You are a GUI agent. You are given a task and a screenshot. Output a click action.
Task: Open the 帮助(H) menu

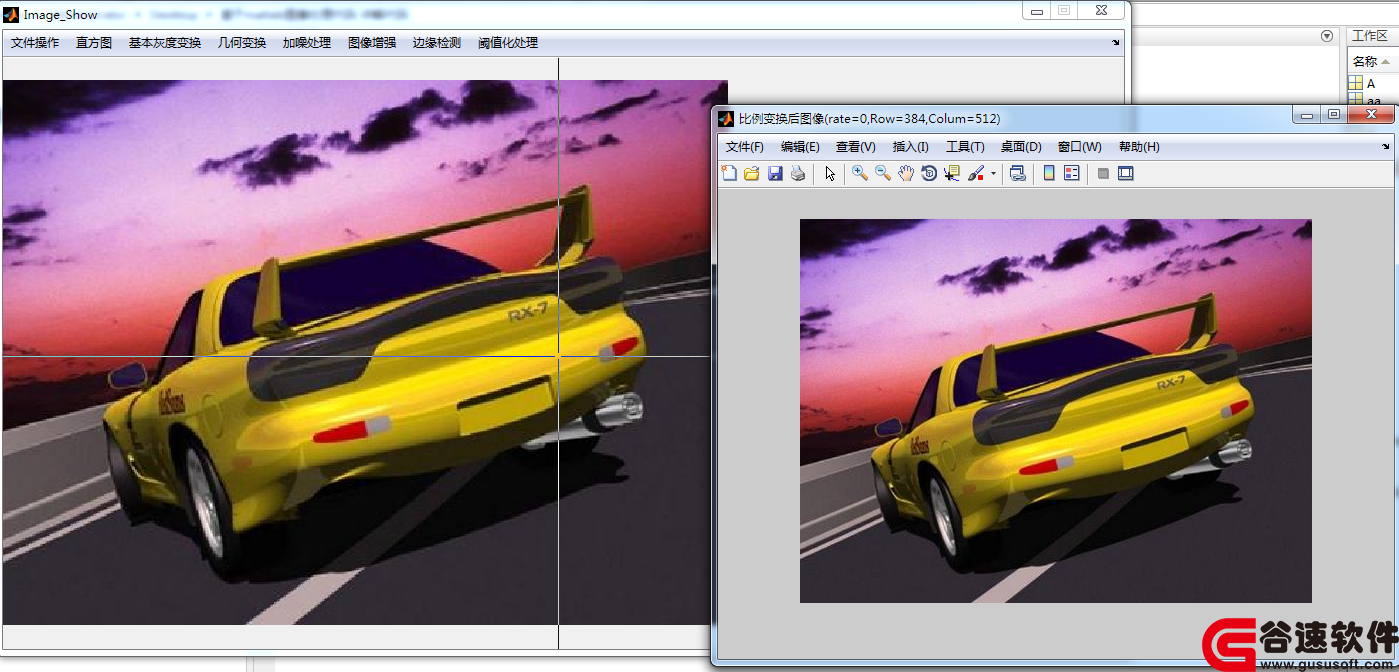coord(1139,147)
